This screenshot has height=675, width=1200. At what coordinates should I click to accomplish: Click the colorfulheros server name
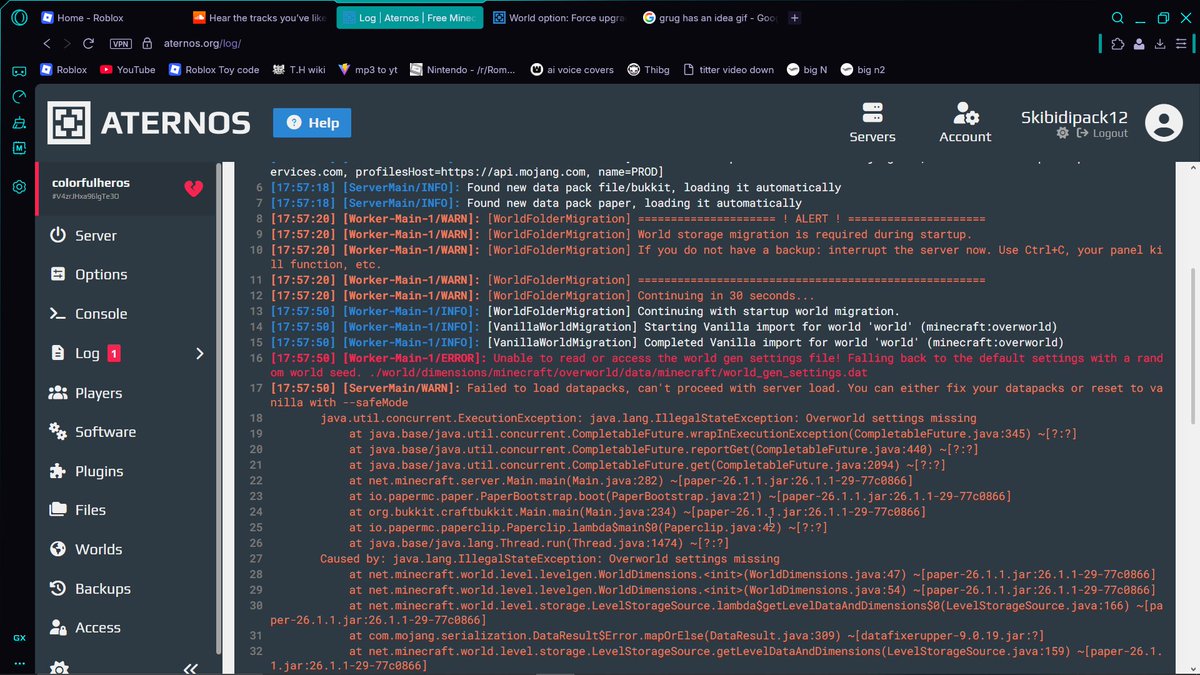point(91,183)
